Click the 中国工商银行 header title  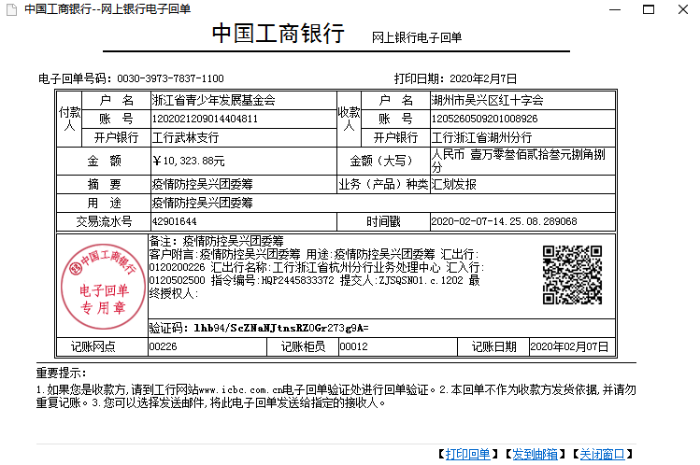coord(278,33)
